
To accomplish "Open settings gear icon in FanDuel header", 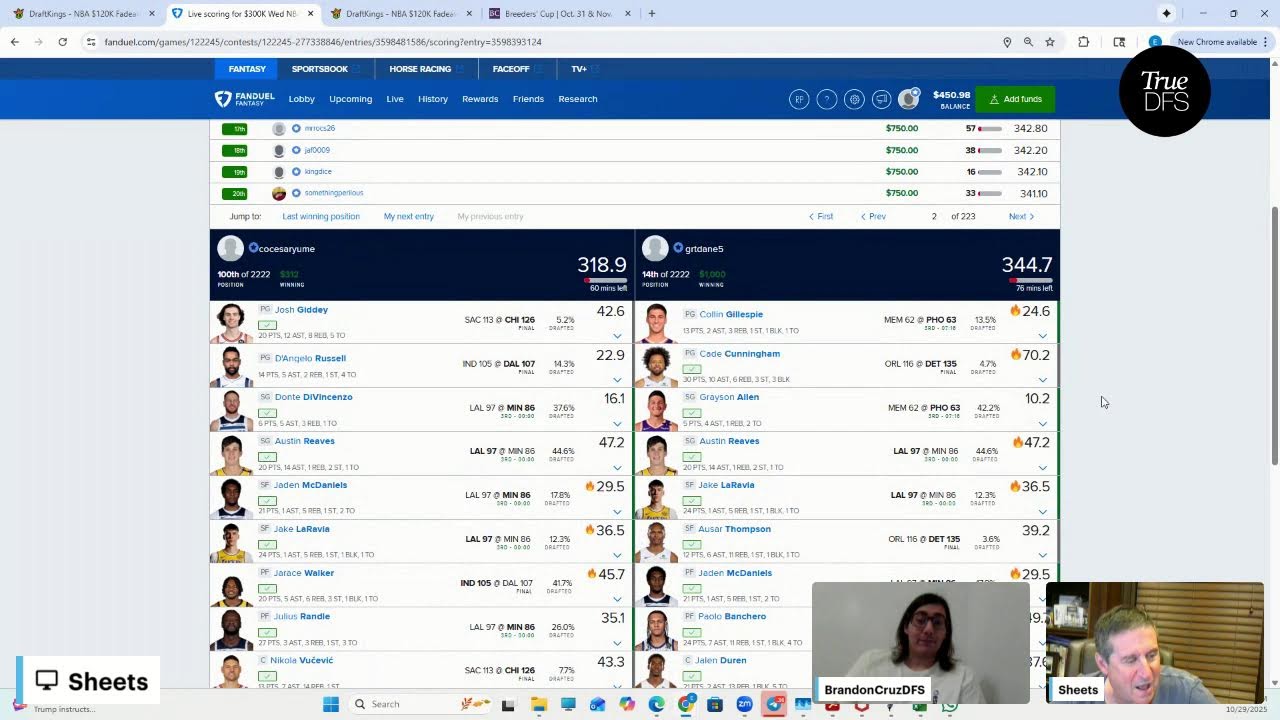I will 854,99.
